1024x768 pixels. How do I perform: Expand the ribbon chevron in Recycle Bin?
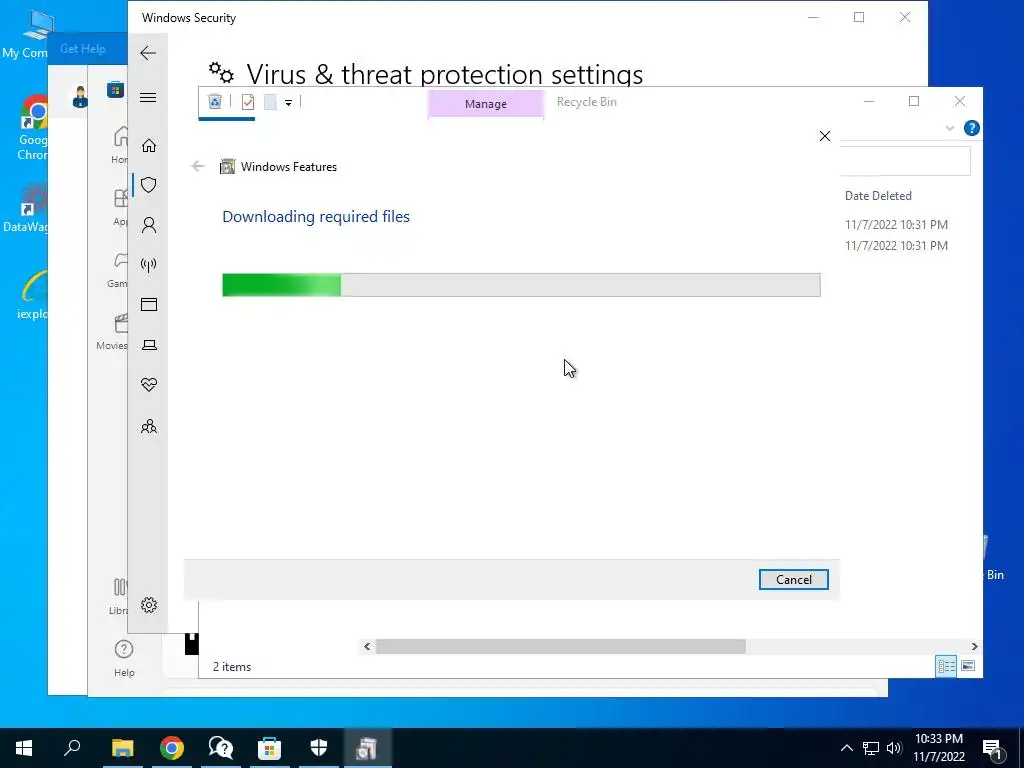pos(950,128)
